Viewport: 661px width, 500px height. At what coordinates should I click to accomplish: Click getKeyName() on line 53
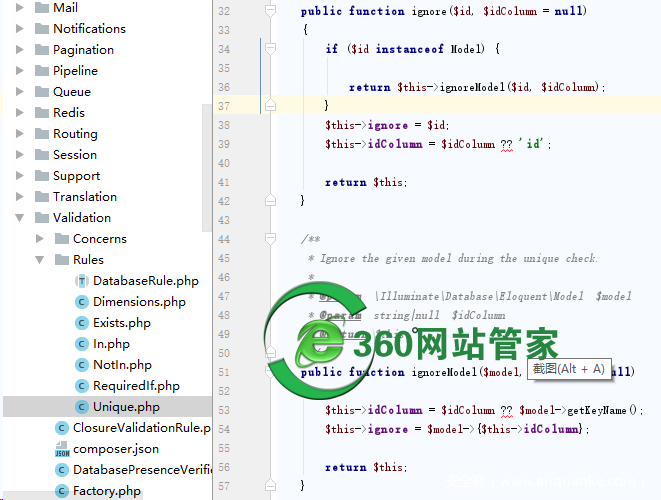[602, 410]
